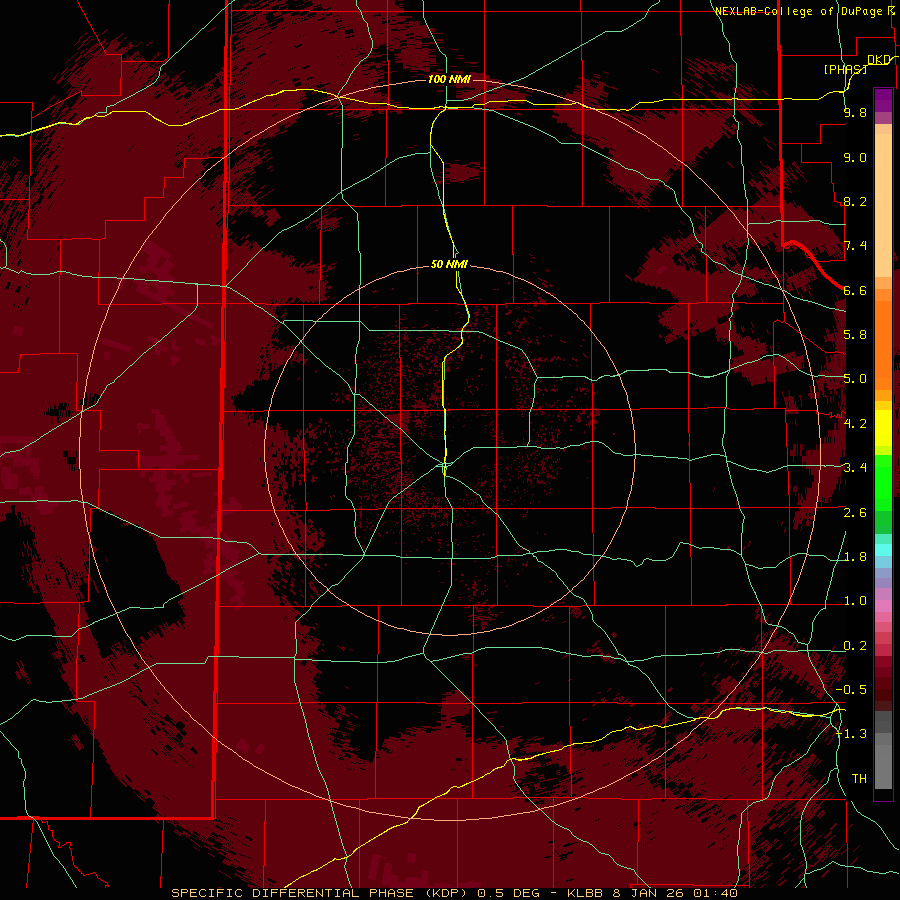Click the 5.0 value on color scale
900x900 pixels.
pos(855,379)
